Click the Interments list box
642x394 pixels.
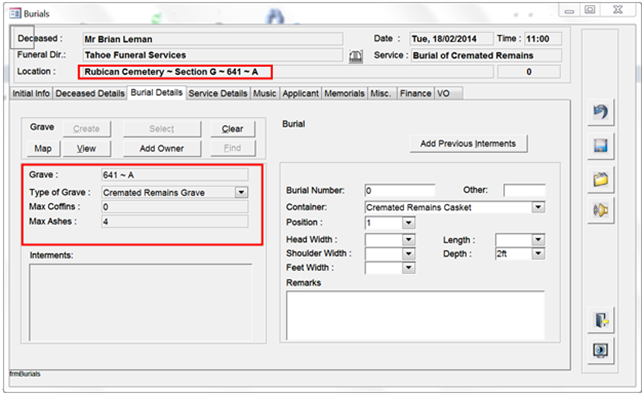pyautogui.click(x=140, y=303)
